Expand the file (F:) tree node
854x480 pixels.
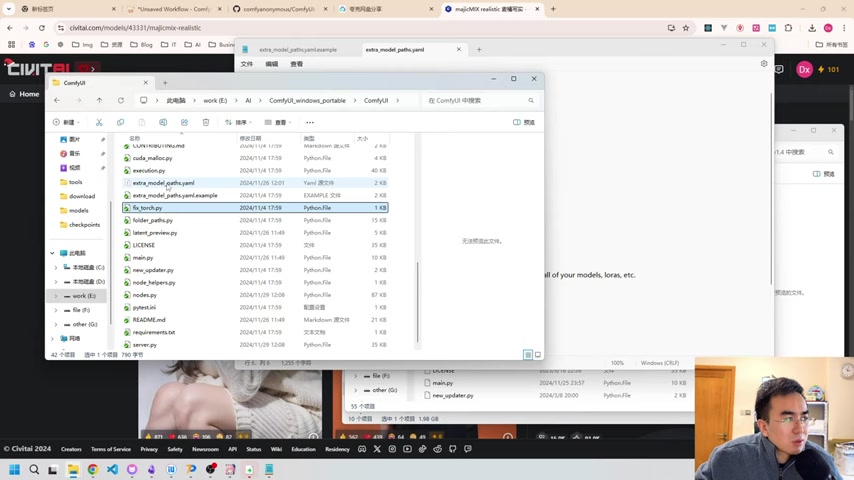pyautogui.click(x=56, y=310)
